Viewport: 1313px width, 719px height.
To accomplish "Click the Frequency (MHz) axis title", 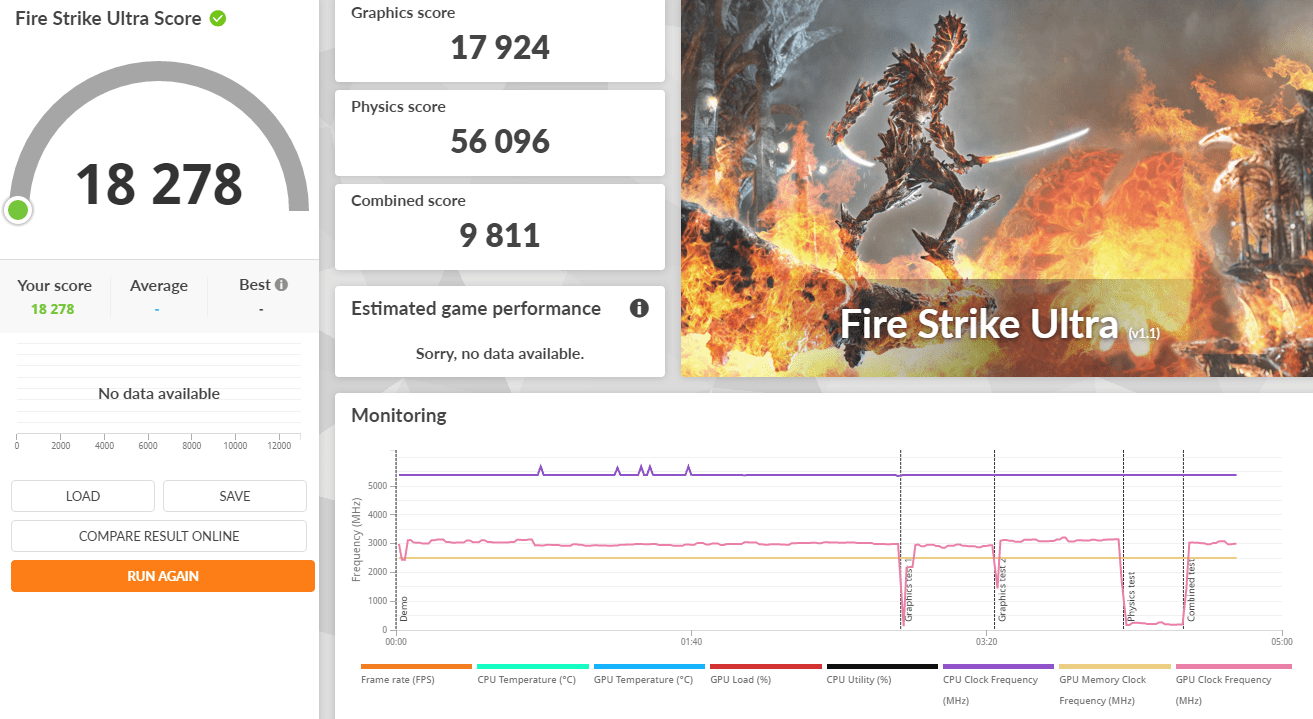I will 356,539.
